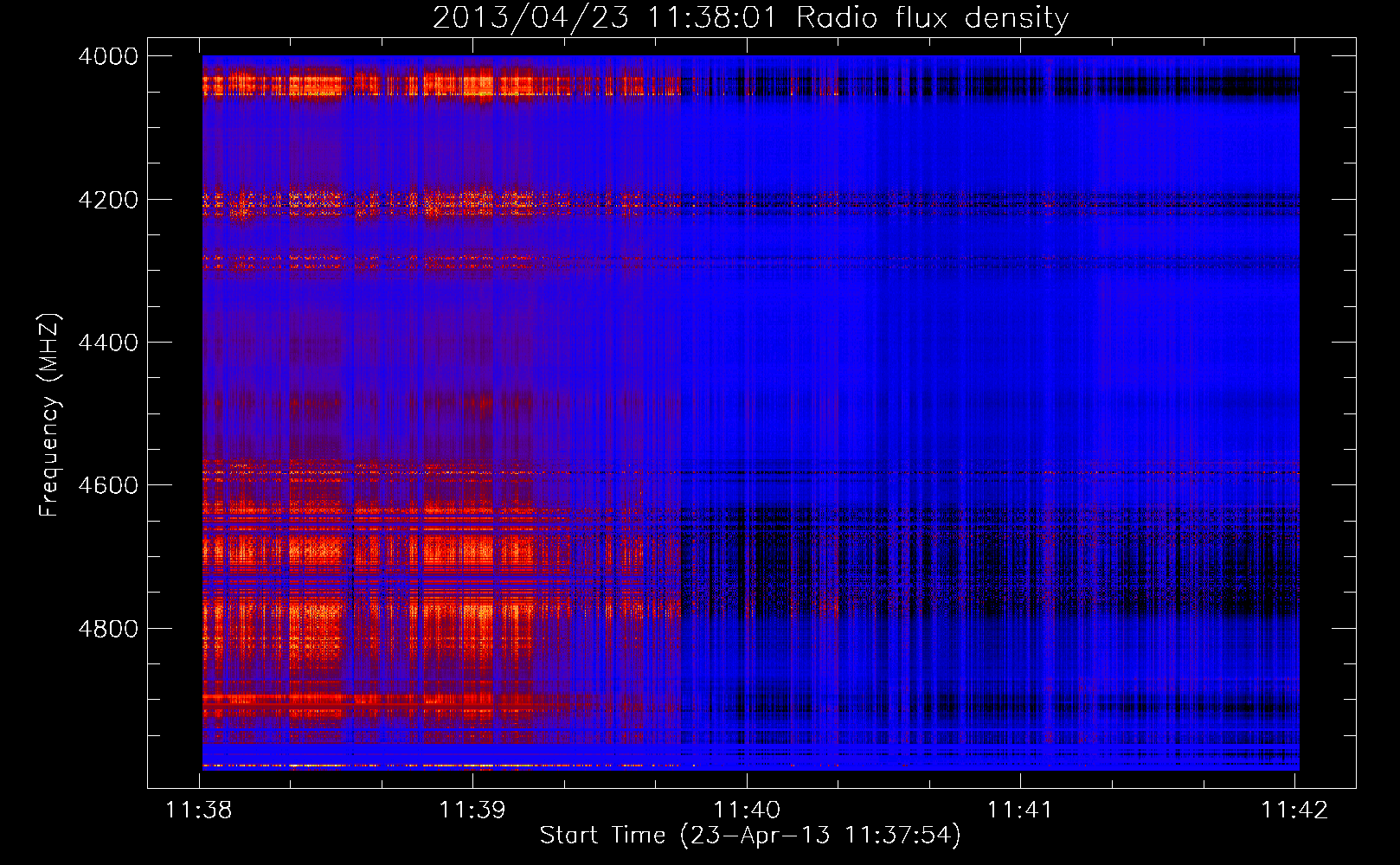Click the "Frequency (MHZ)" axis label

pyautogui.click(x=50, y=415)
